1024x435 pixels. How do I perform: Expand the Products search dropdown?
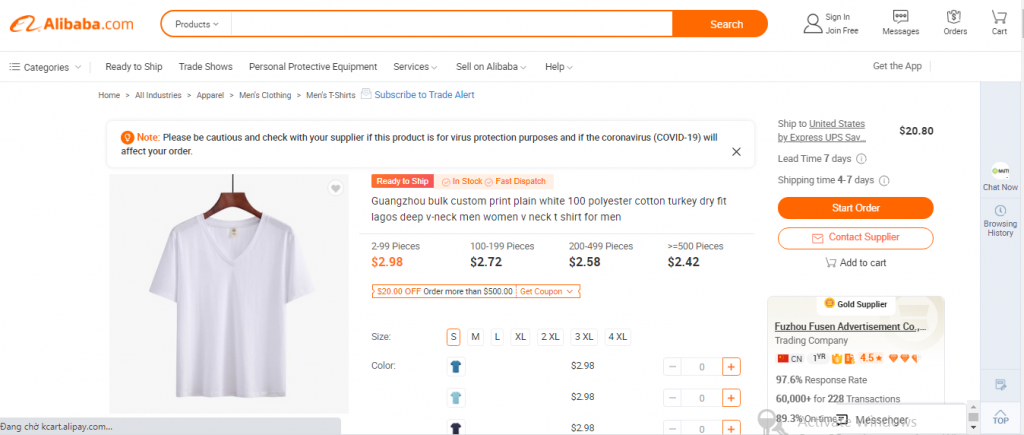tap(197, 24)
